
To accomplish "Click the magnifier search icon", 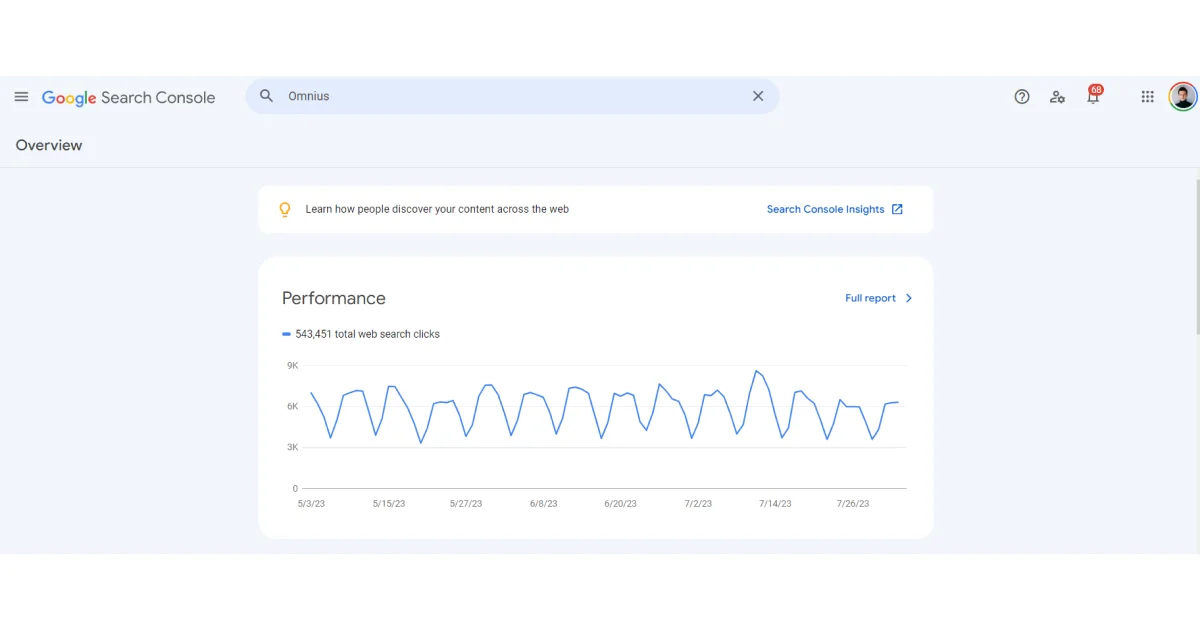I will (x=266, y=96).
